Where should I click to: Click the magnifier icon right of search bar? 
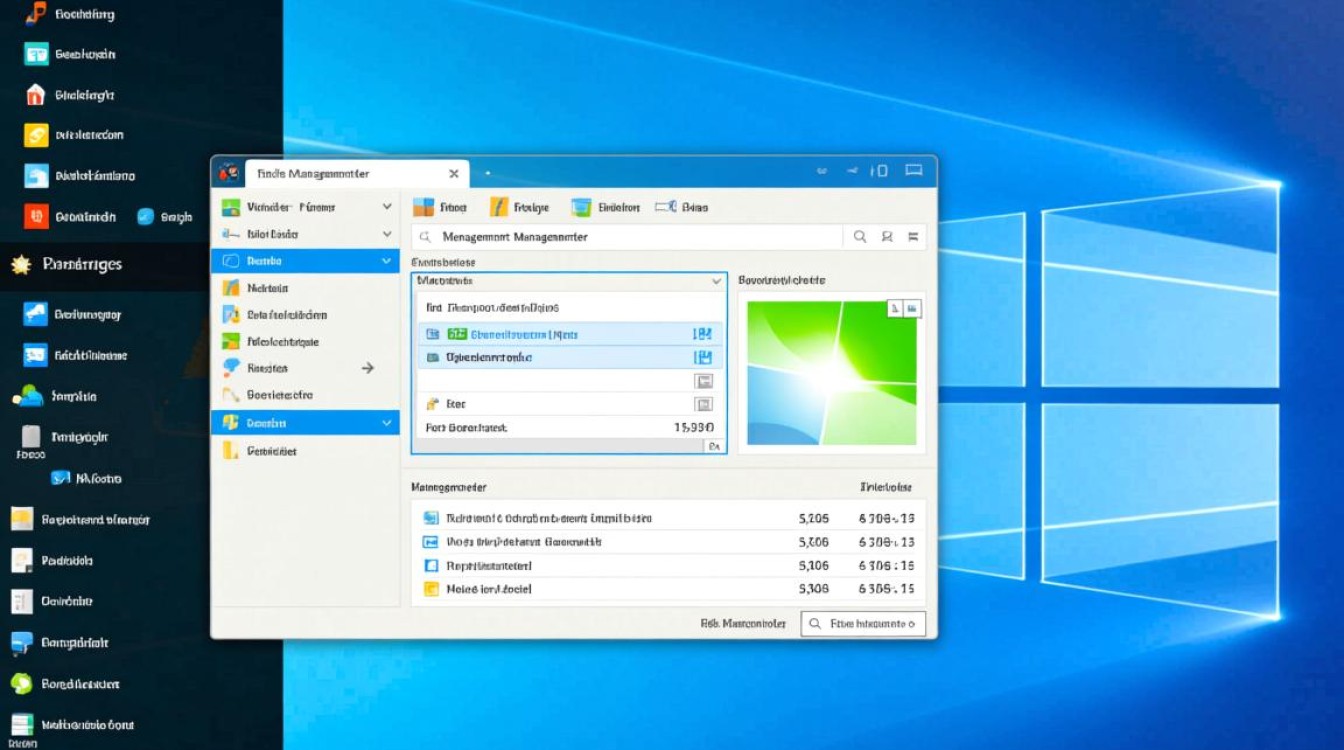(859, 237)
